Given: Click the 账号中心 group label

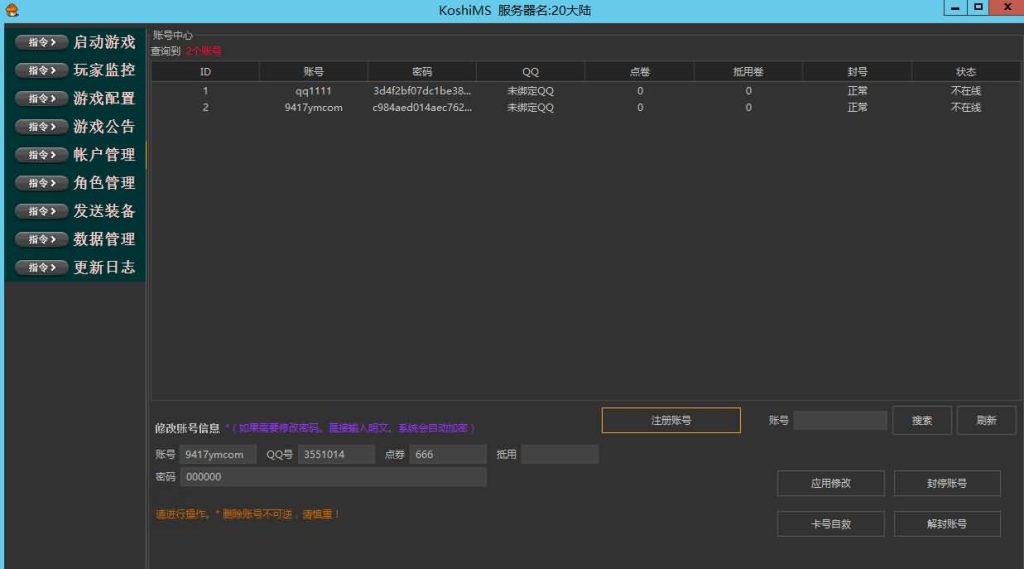Looking at the screenshot, I should pyautogui.click(x=172, y=35).
